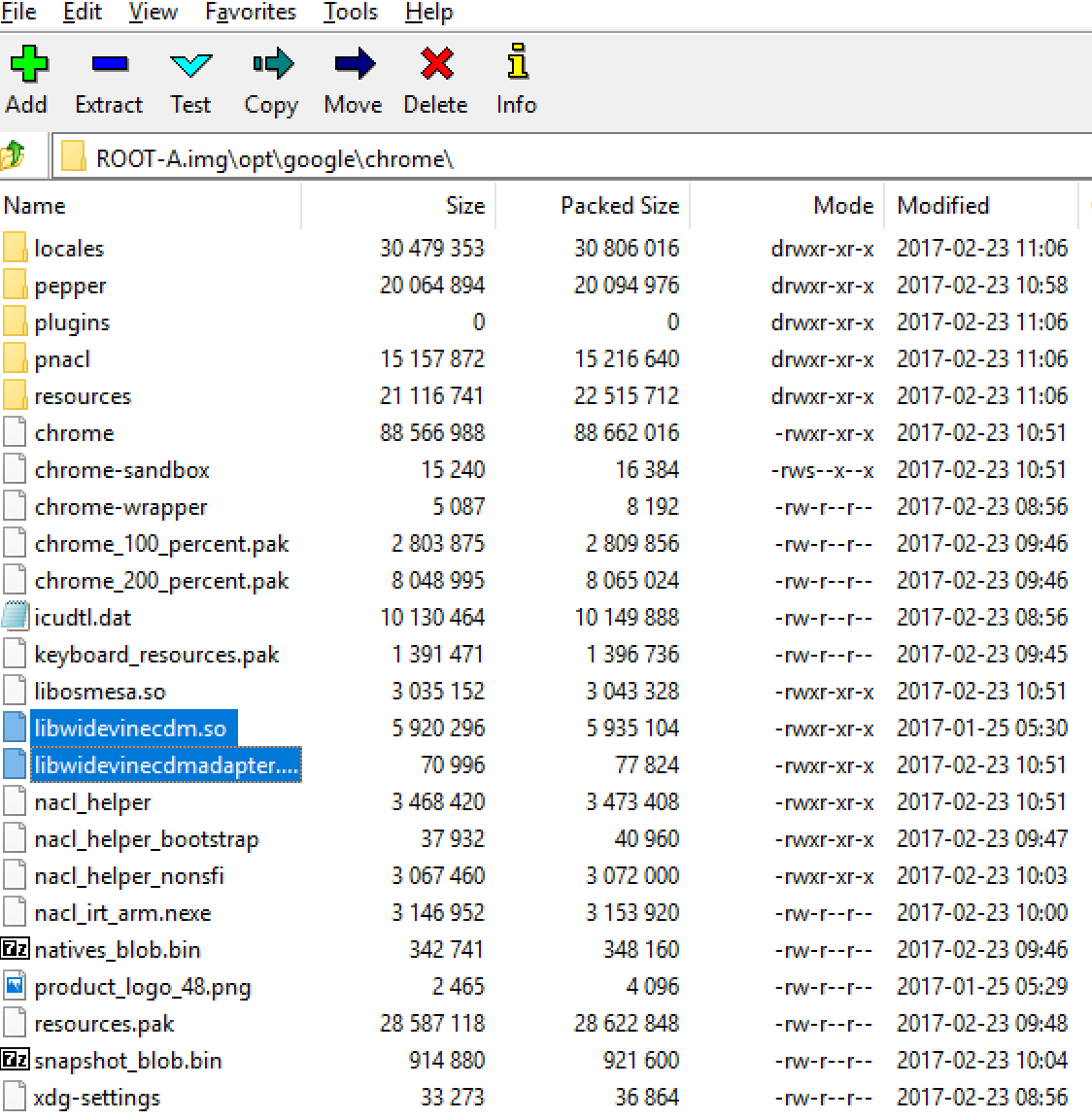Click the size value 33 273

[x=453, y=1097]
